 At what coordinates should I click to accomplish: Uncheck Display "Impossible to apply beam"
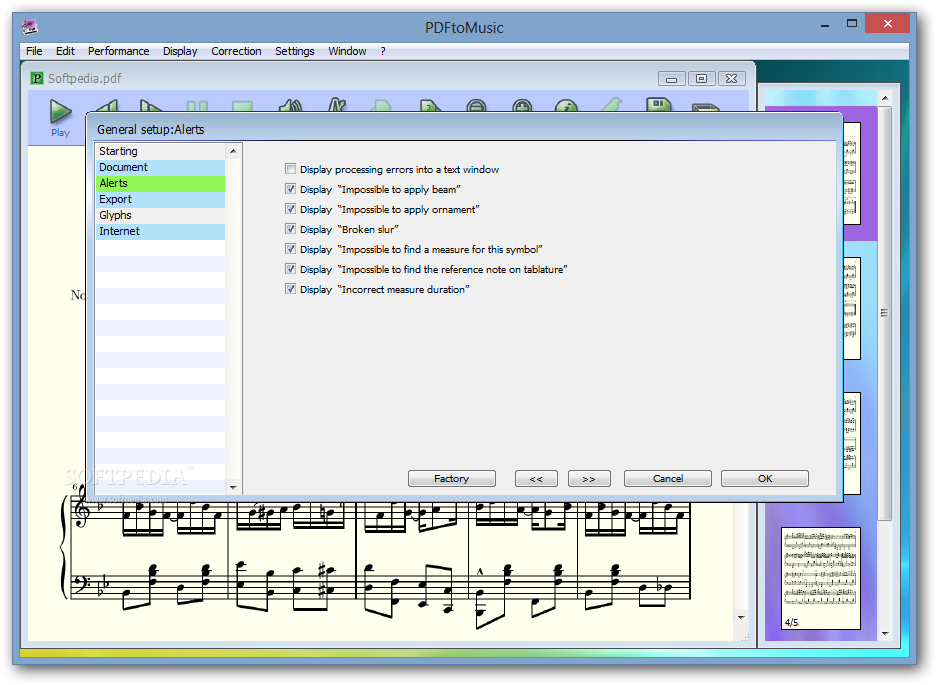pos(290,189)
